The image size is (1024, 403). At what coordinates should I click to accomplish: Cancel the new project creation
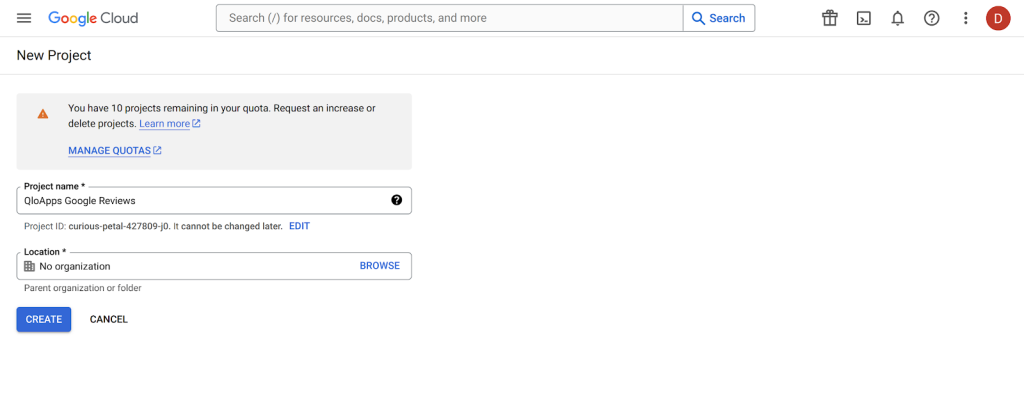[109, 319]
